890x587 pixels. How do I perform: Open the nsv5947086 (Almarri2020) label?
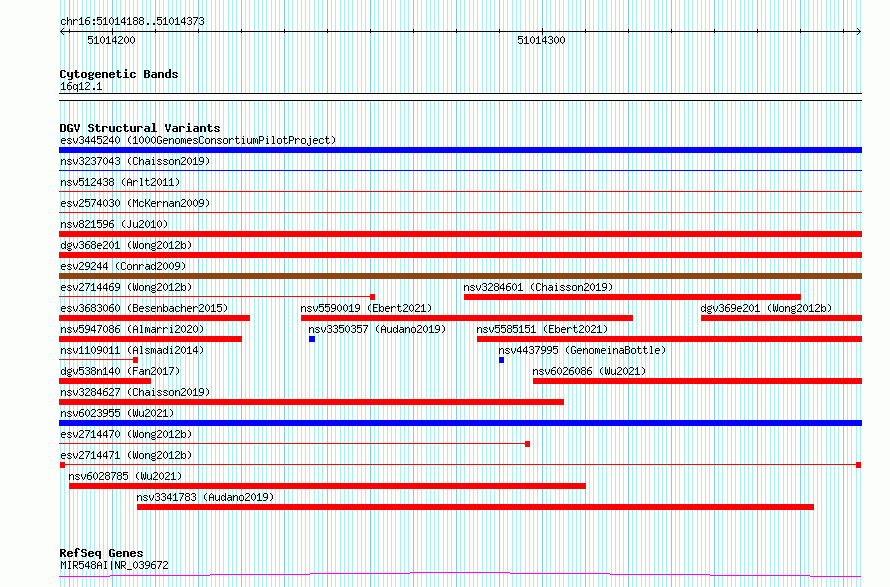tap(132, 329)
